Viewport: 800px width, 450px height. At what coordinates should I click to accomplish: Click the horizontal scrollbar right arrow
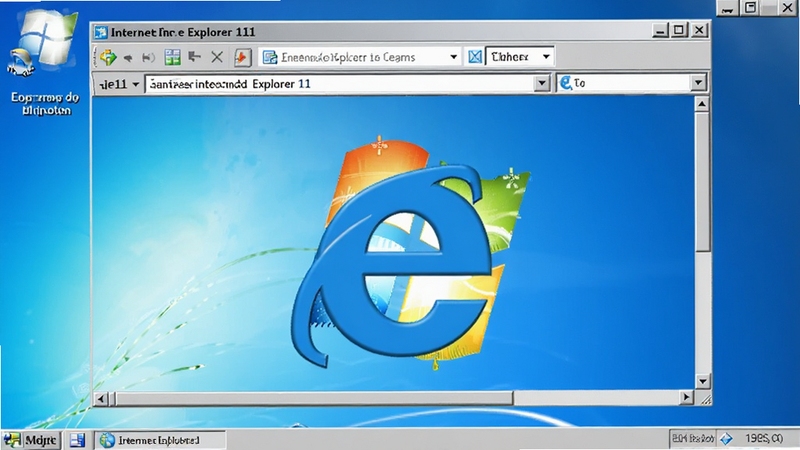(x=687, y=397)
